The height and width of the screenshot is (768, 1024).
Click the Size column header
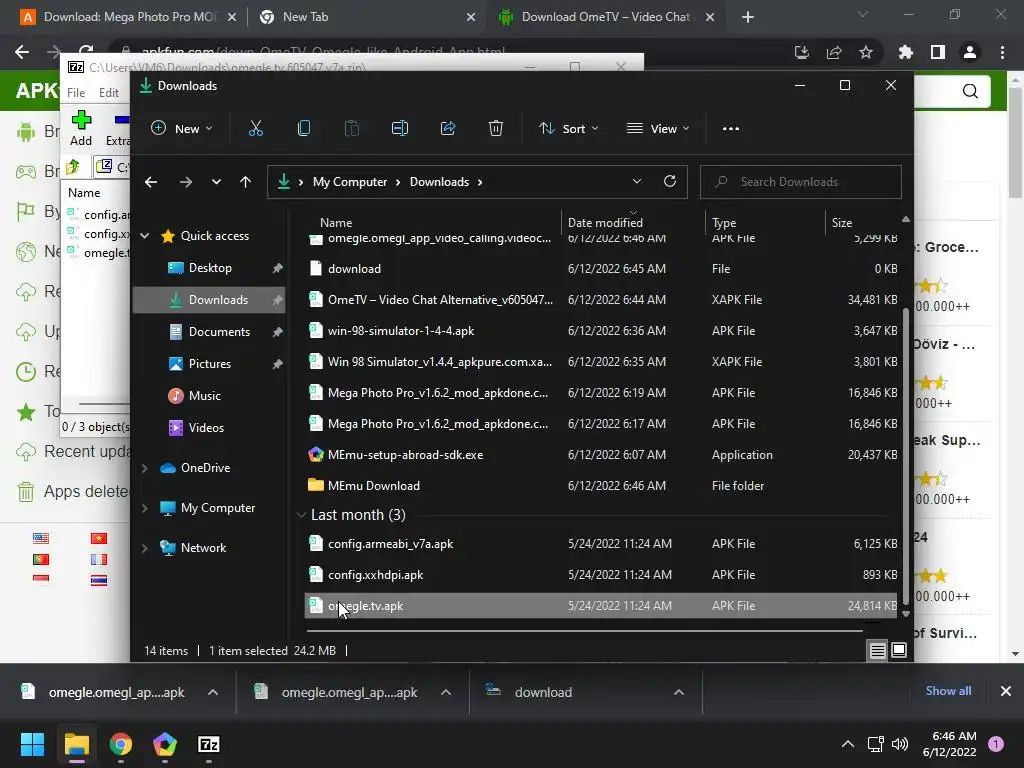tap(841, 223)
